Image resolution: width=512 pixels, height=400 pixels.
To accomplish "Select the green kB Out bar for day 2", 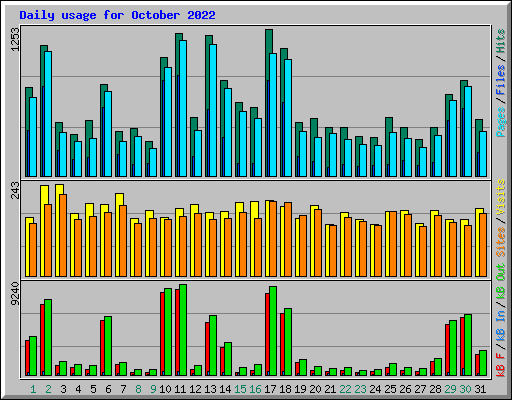I will coord(48,338).
